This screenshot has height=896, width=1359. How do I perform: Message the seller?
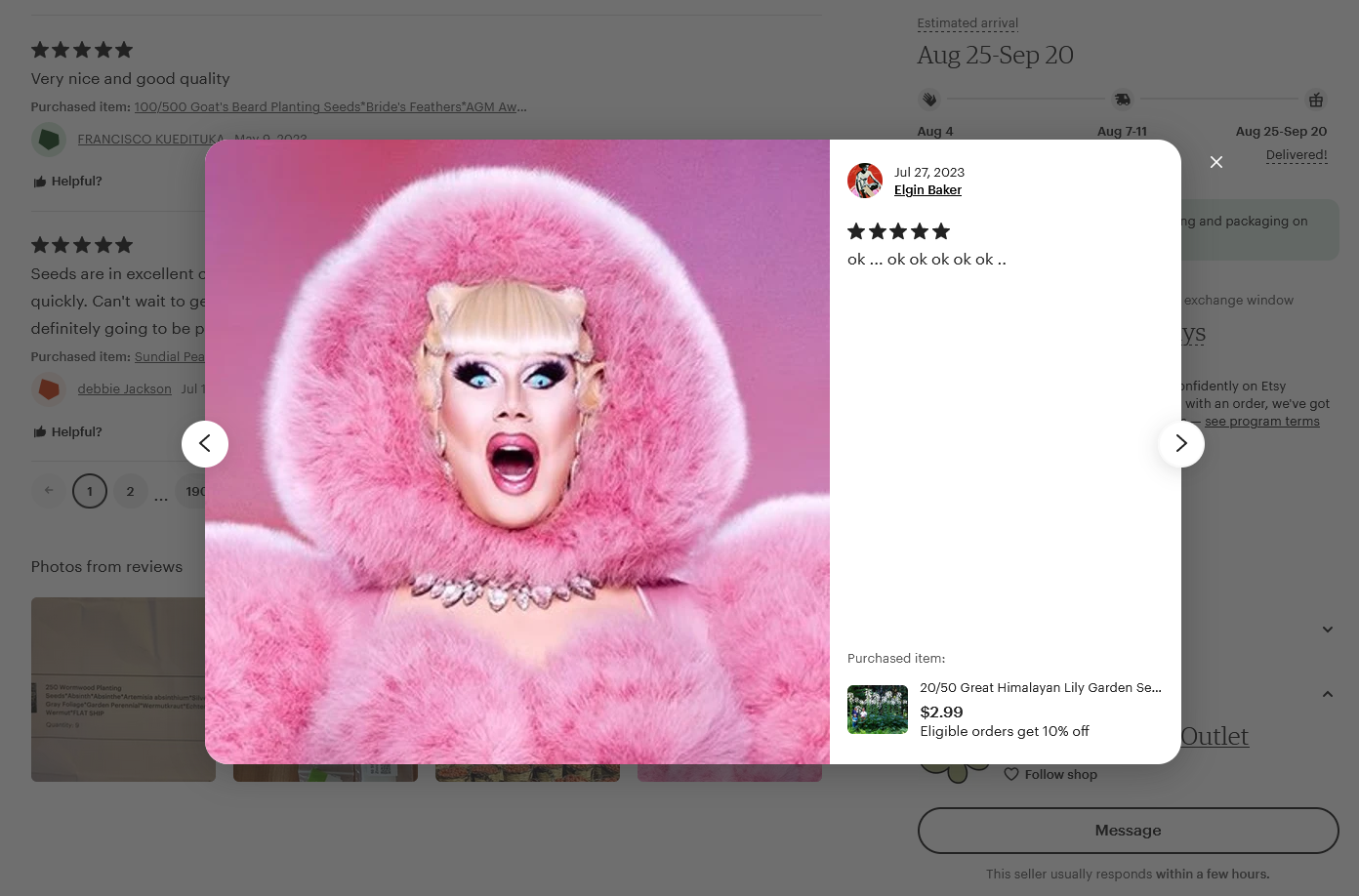tap(1128, 831)
